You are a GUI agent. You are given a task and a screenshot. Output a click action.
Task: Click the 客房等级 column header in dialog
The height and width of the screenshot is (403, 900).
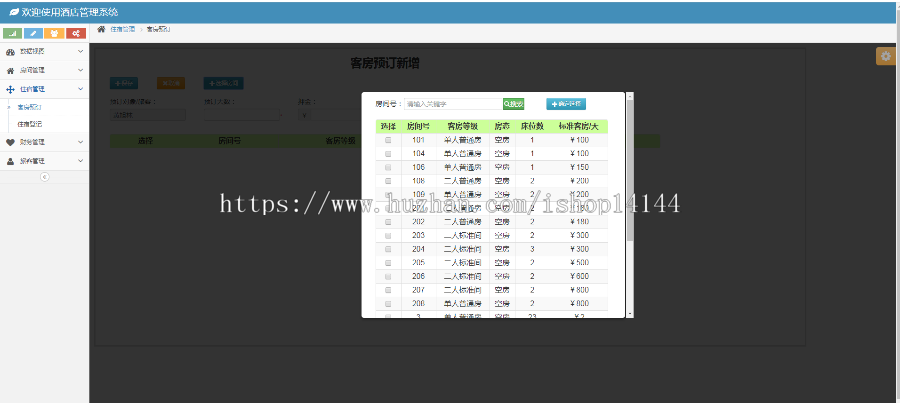click(463, 126)
